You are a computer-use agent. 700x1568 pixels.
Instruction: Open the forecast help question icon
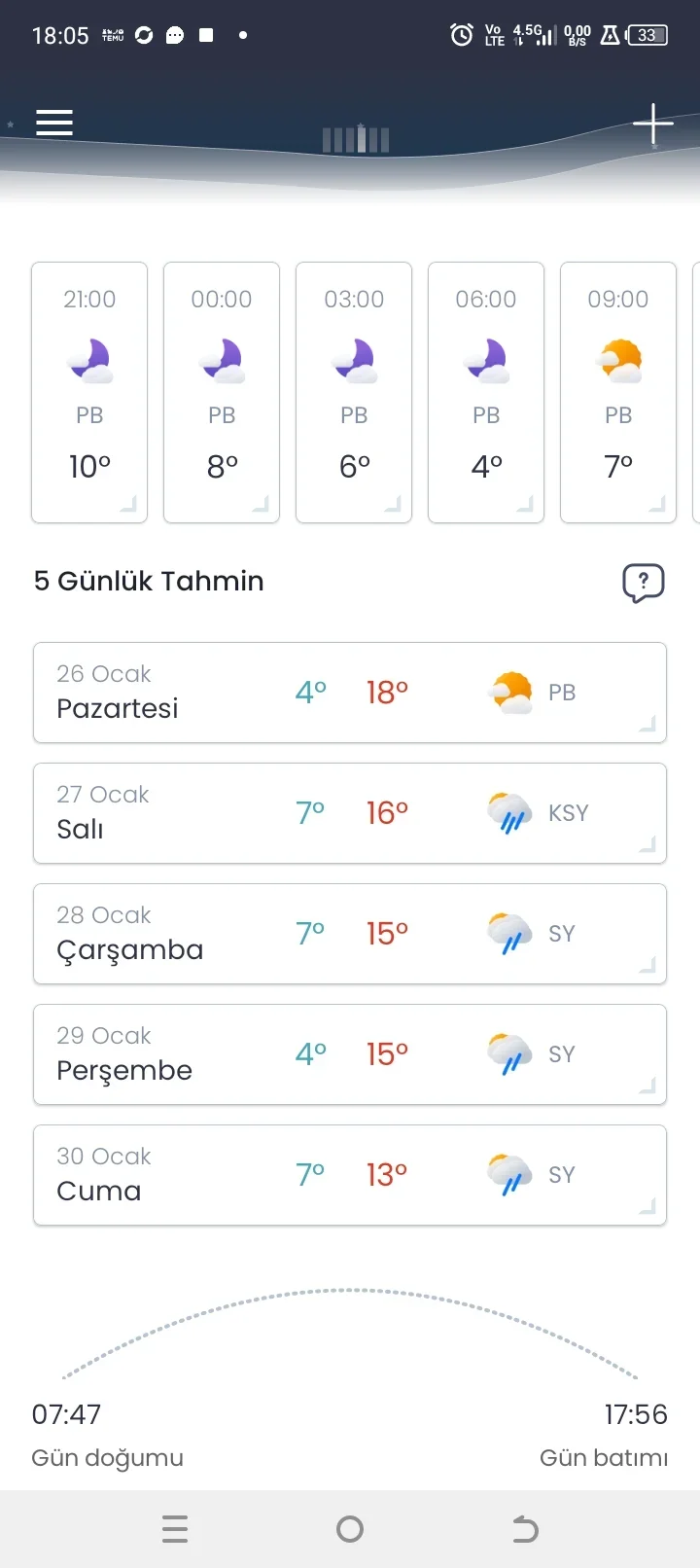(643, 583)
